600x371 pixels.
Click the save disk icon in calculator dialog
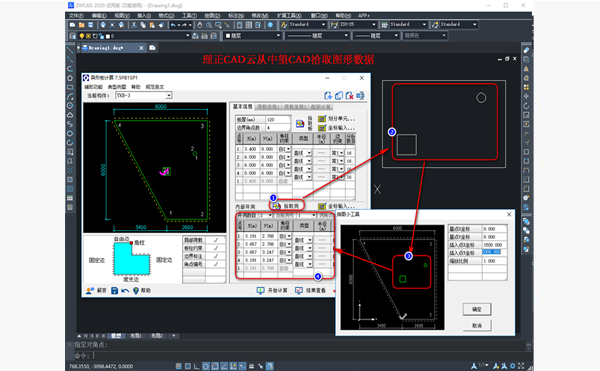tap(114, 291)
